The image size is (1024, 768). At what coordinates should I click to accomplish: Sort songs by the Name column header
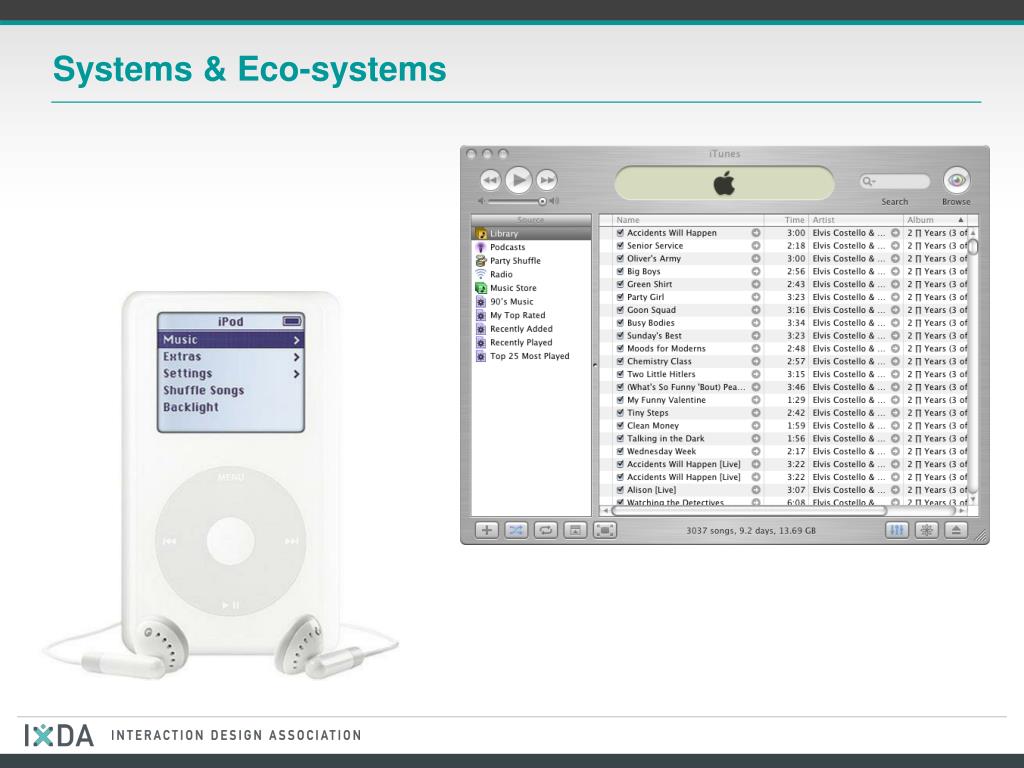(x=688, y=220)
